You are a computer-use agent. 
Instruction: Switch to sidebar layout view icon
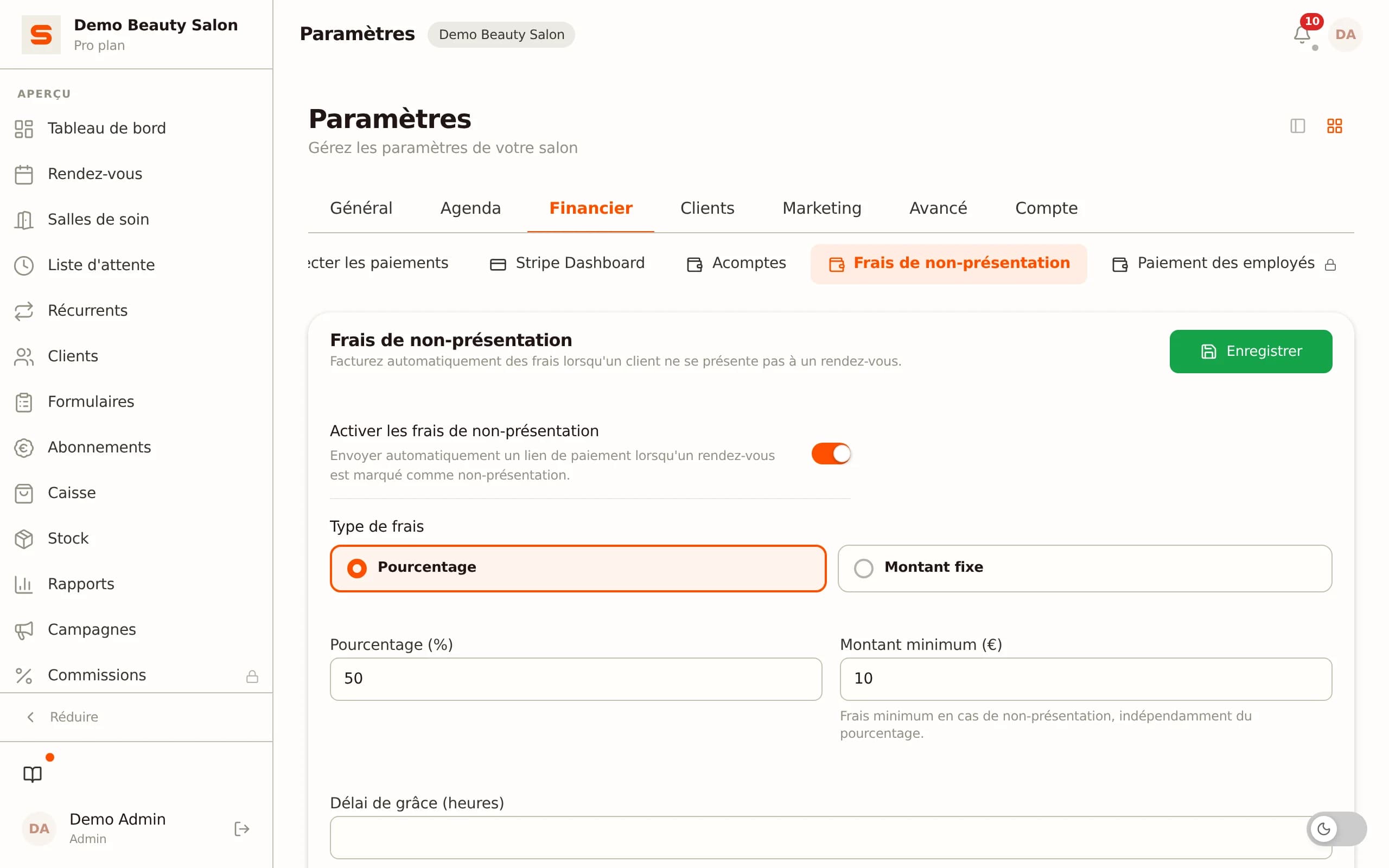(x=1297, y=126)
